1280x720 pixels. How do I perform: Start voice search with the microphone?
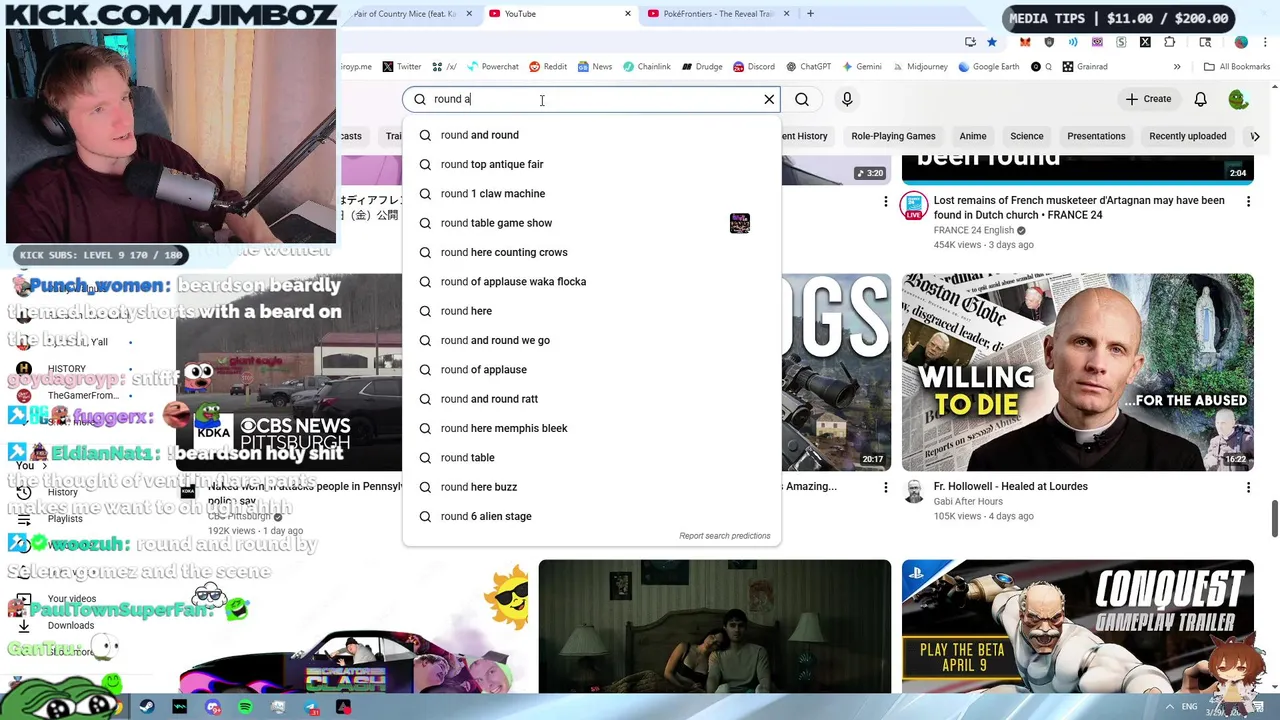(847, 99)
